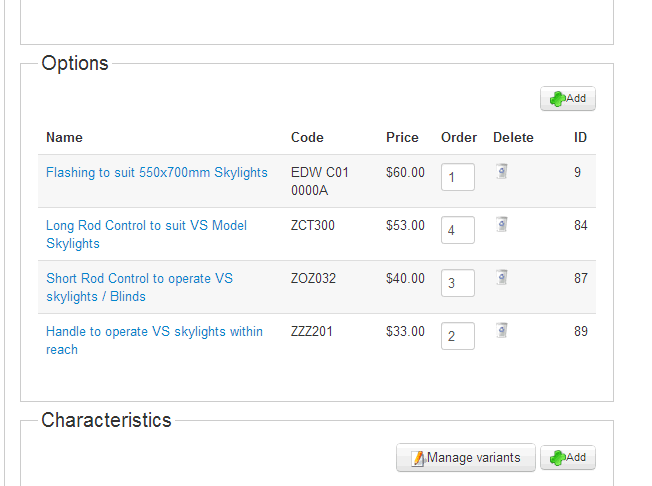Click the Order column header
This screenshot has width=652, height=486.
point(459,137)
